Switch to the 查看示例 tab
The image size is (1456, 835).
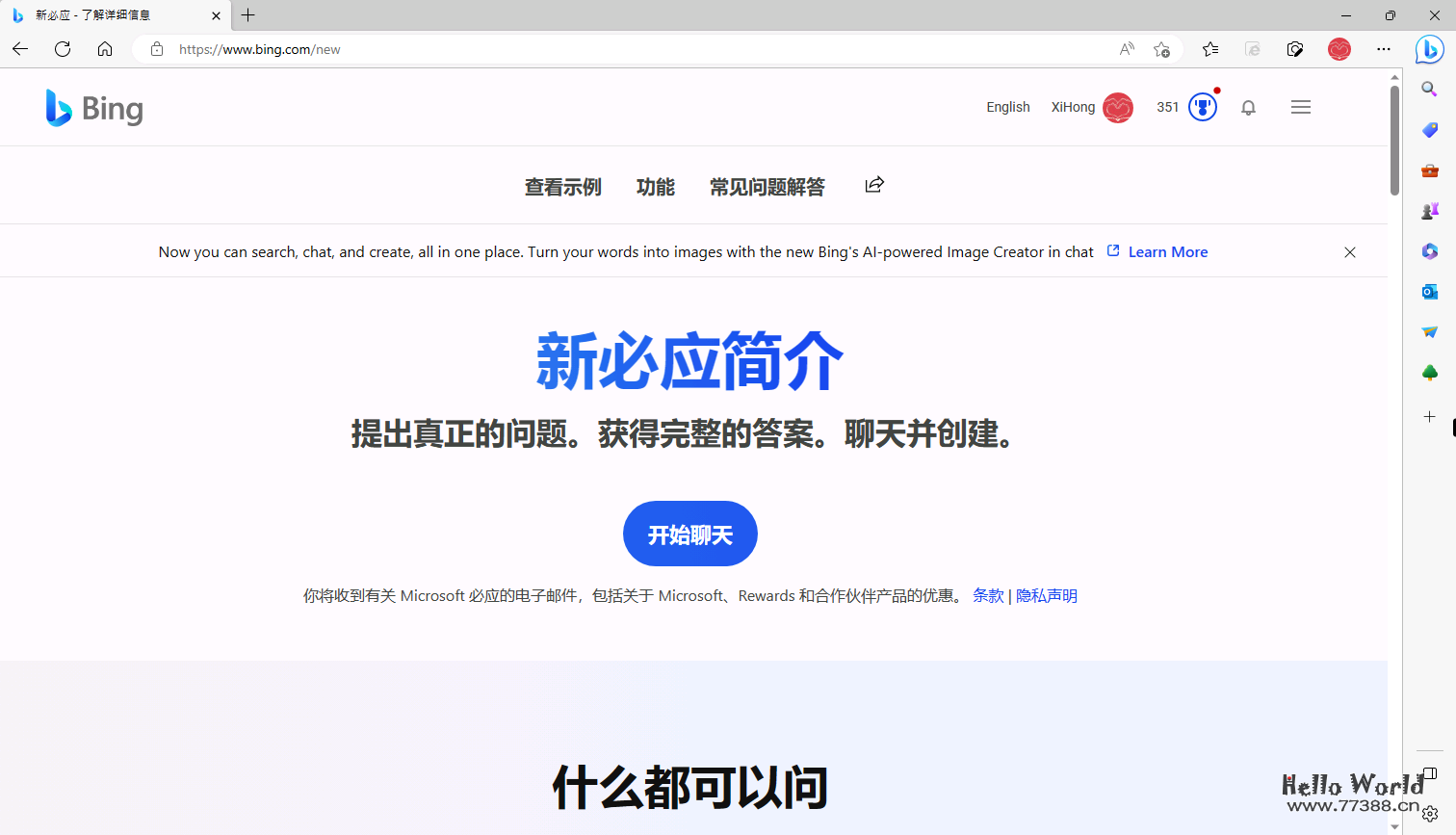point(563,187)
